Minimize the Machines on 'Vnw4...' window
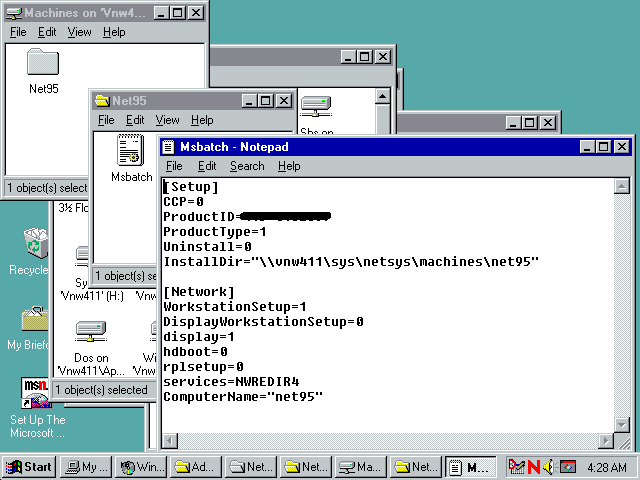The height and width of the screenshot is (480, 640). tap(161, 13)
